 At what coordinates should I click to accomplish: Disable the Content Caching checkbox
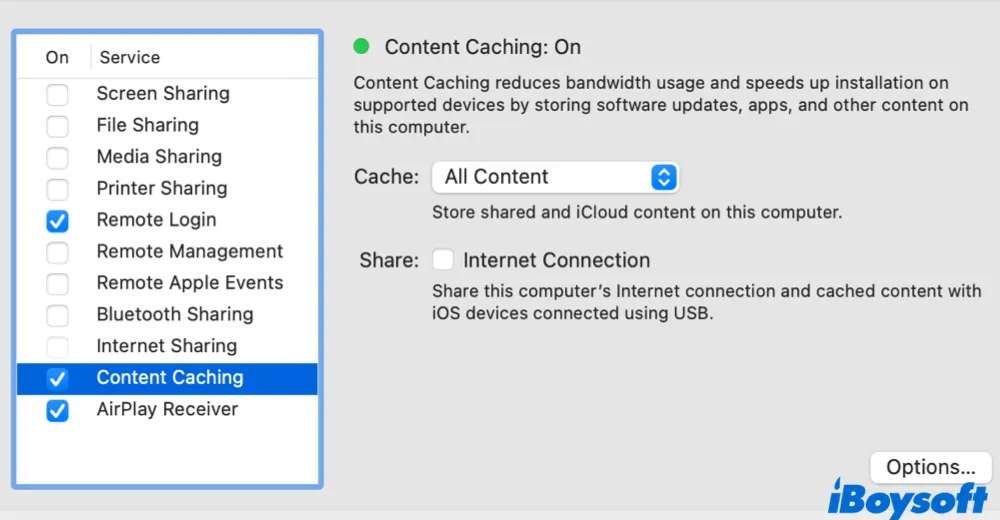(58, 378)
